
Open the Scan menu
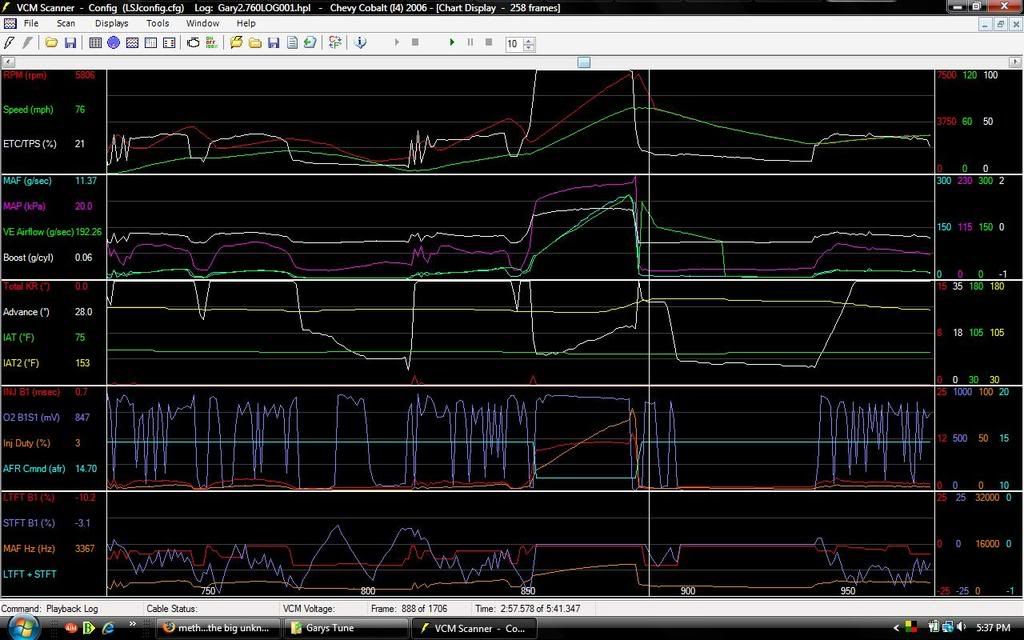coord(65,22)
